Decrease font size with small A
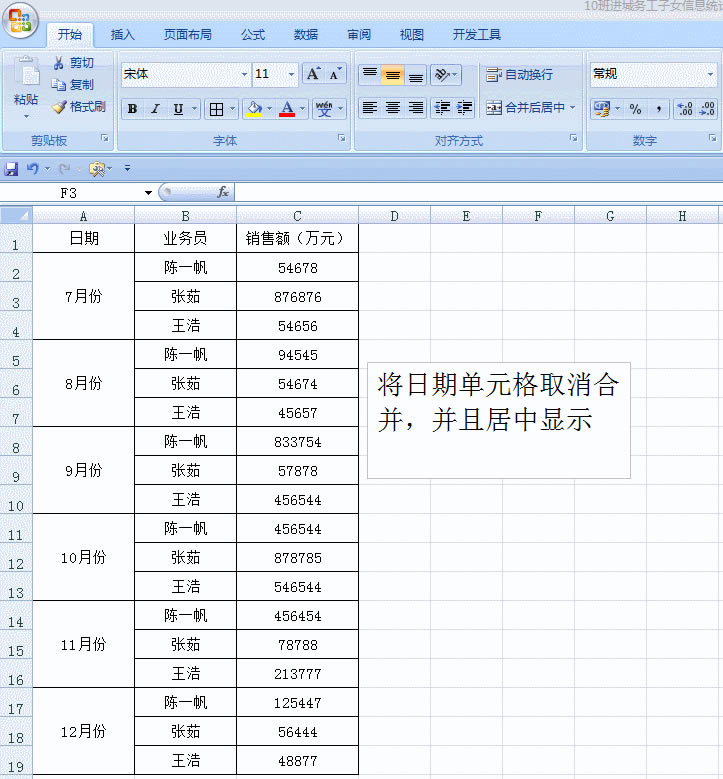The image size is (723, 779). pos(335,74)
